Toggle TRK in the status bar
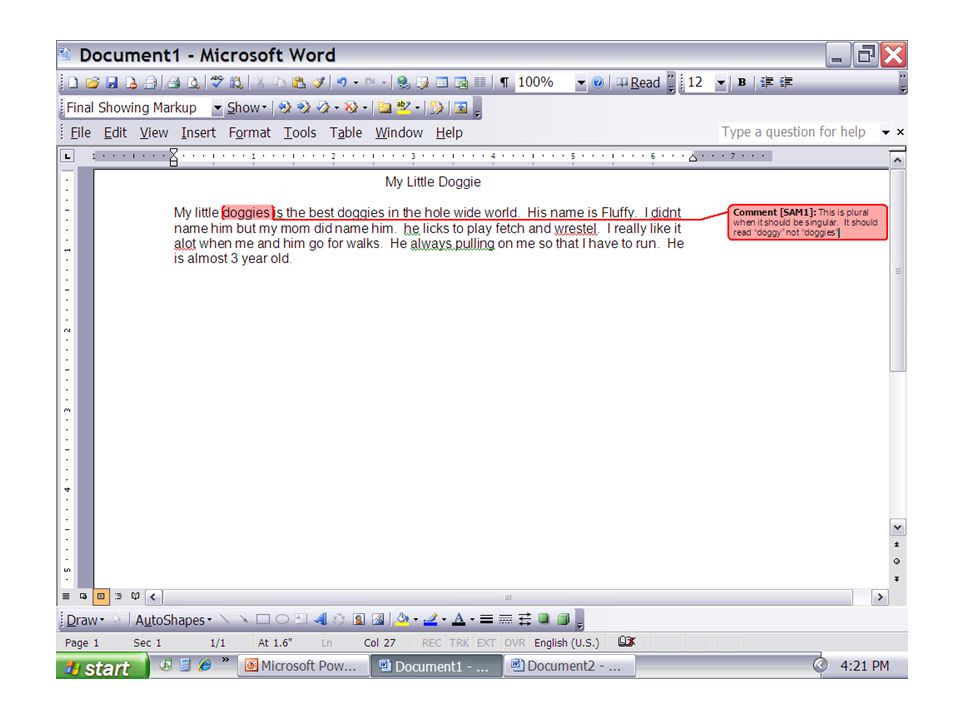The width and height of the screenshot is (960, 720). coord(459,643)
